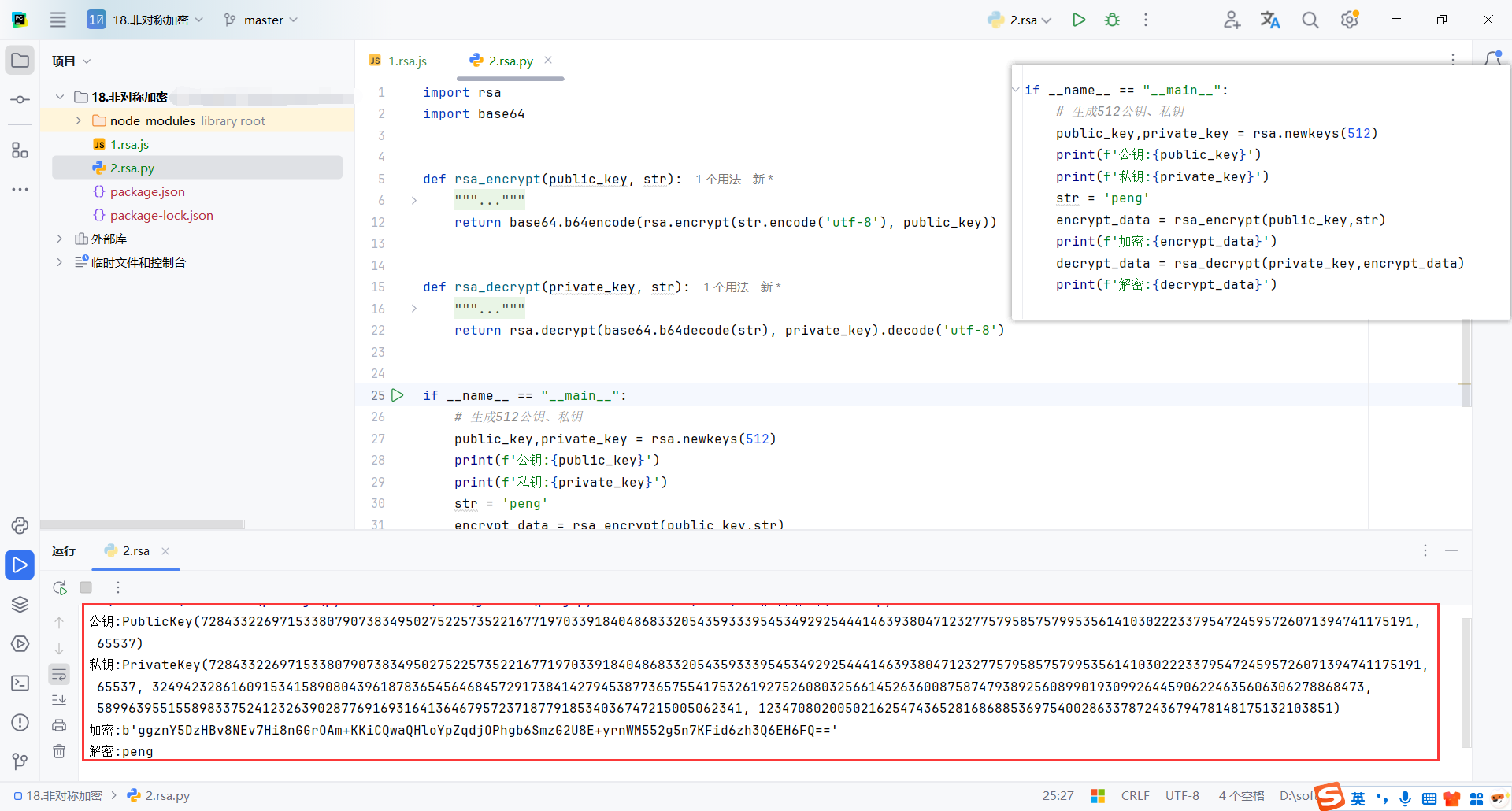Open Code With Me add-user icon
The width and height of the screenshot is (1512, 811).
pyautogui.click(x=1232, y=20)
